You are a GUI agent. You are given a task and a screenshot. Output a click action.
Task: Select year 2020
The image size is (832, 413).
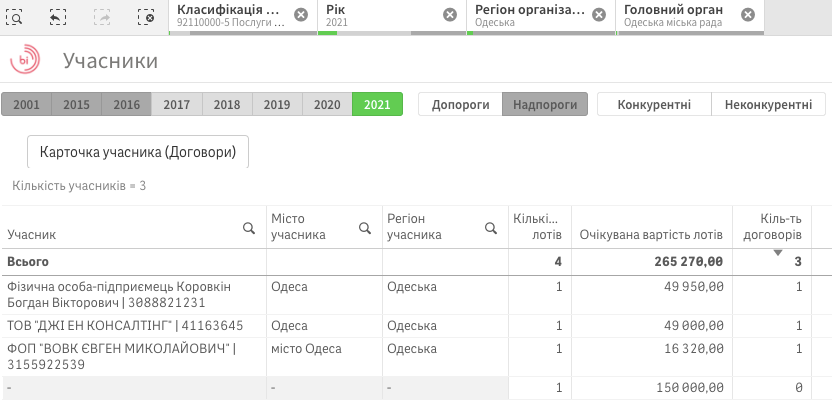[x=327, y=104]
